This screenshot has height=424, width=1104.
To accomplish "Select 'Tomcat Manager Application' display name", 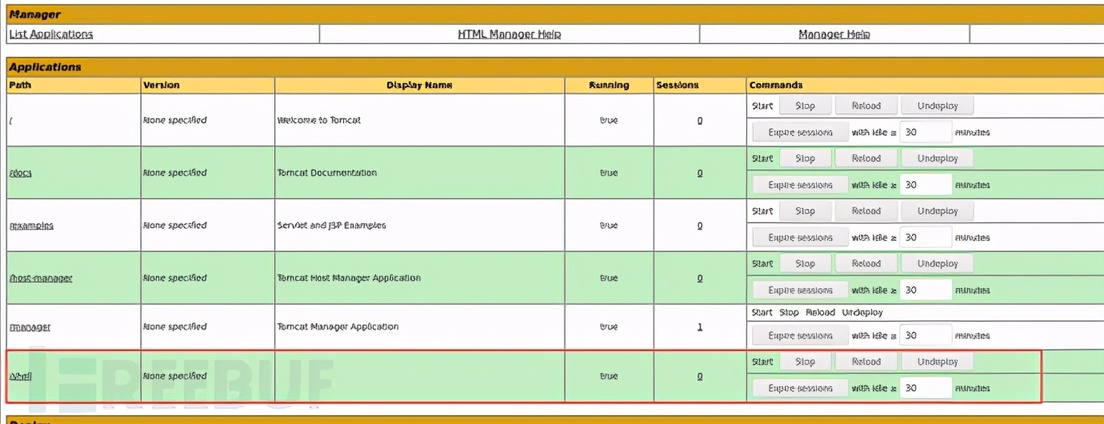I will tap(338, 328).
